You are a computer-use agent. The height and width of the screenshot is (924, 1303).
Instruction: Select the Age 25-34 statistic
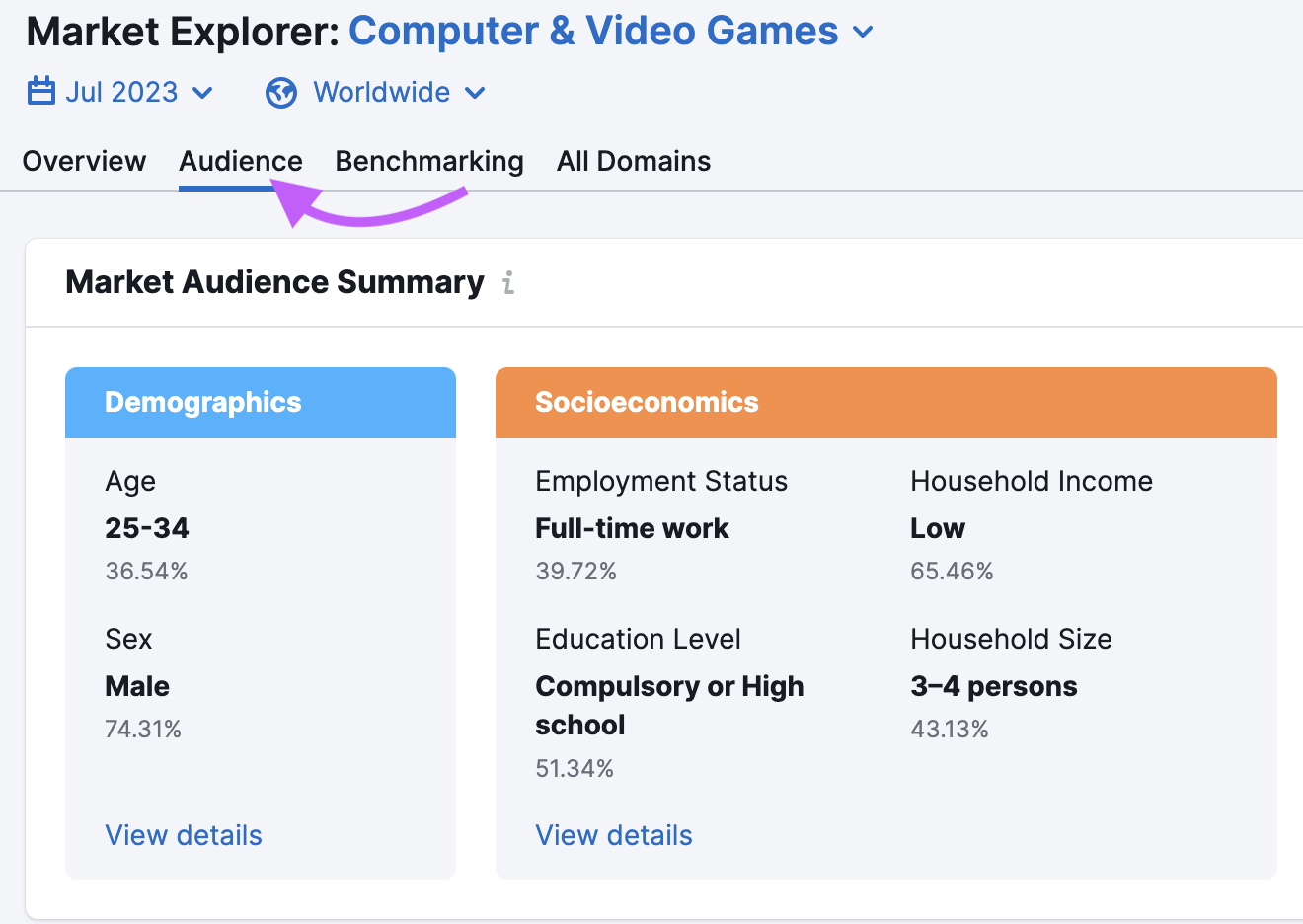[x=147, y=526]
